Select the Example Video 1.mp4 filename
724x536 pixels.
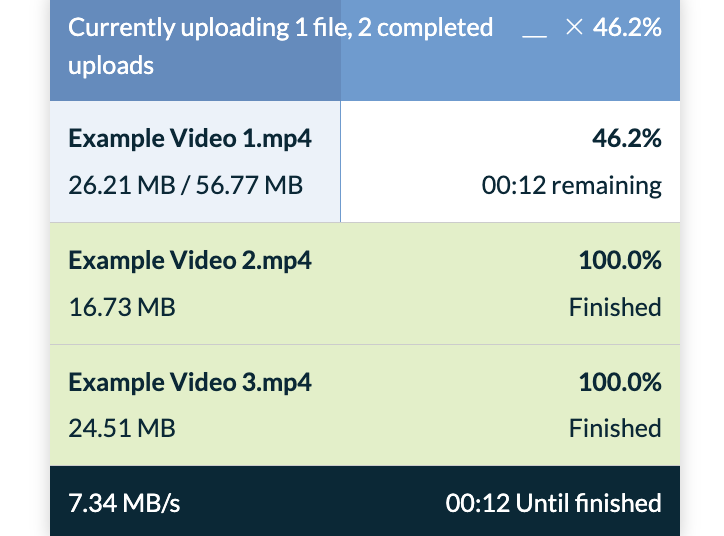click(x=190, y=138)
